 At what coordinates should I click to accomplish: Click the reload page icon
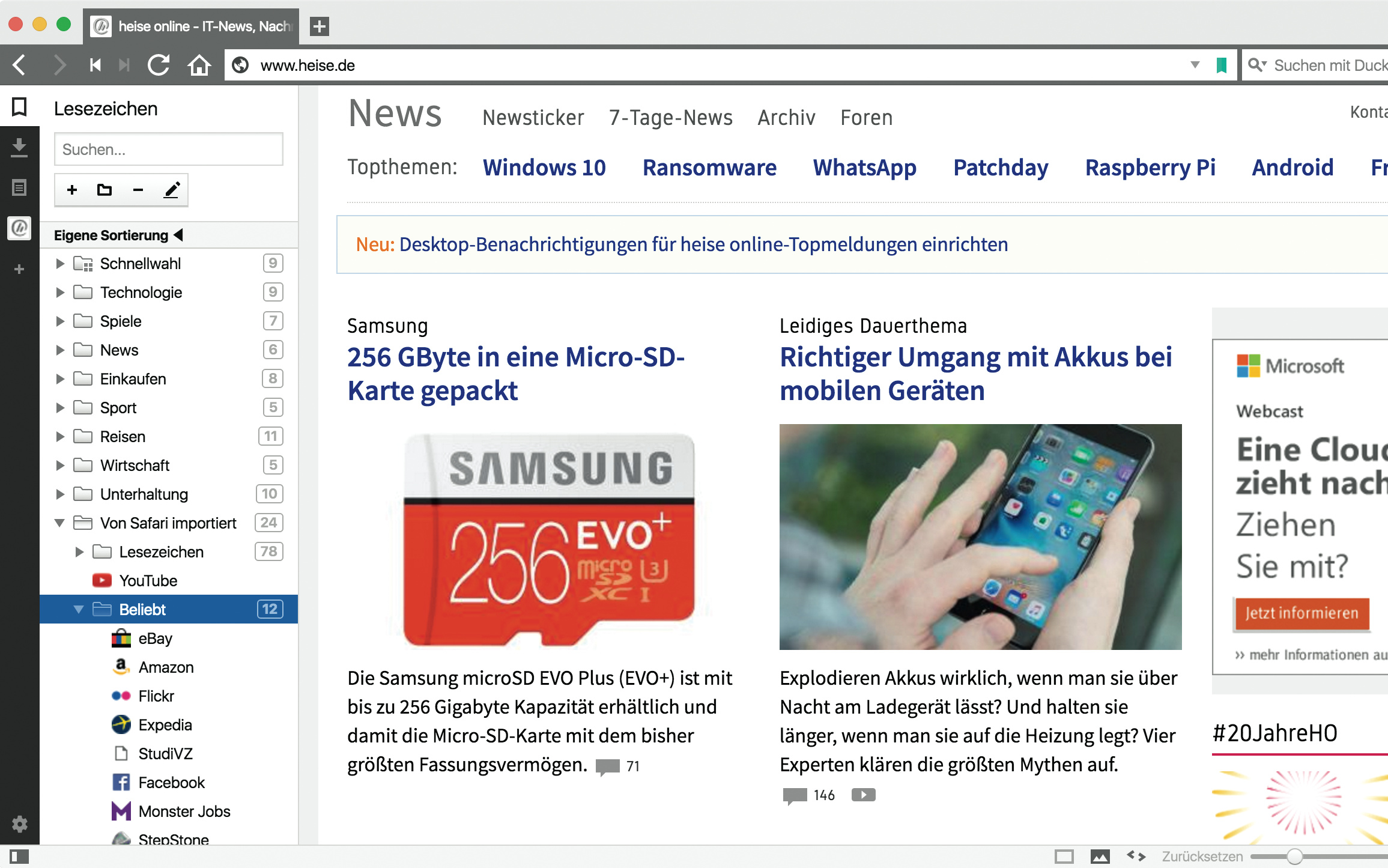159,65
